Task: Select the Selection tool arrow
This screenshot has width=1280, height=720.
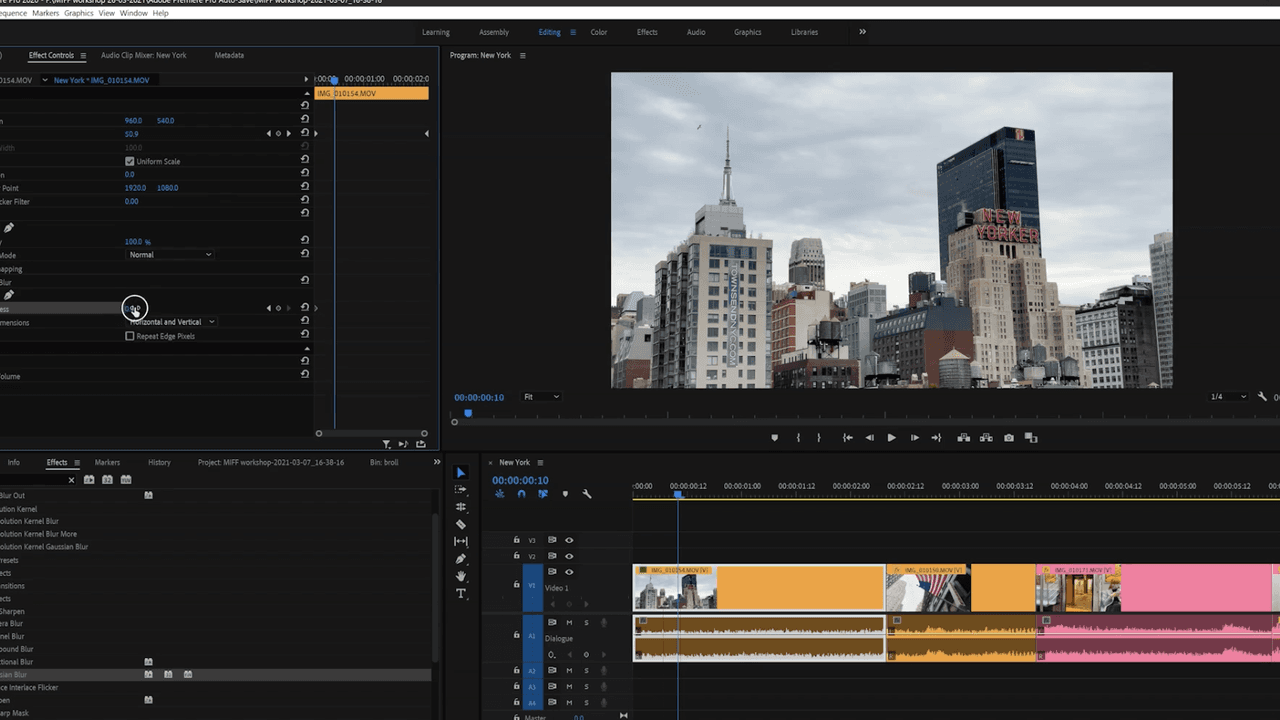Action: pyautogui.click(x=460, y=472)
